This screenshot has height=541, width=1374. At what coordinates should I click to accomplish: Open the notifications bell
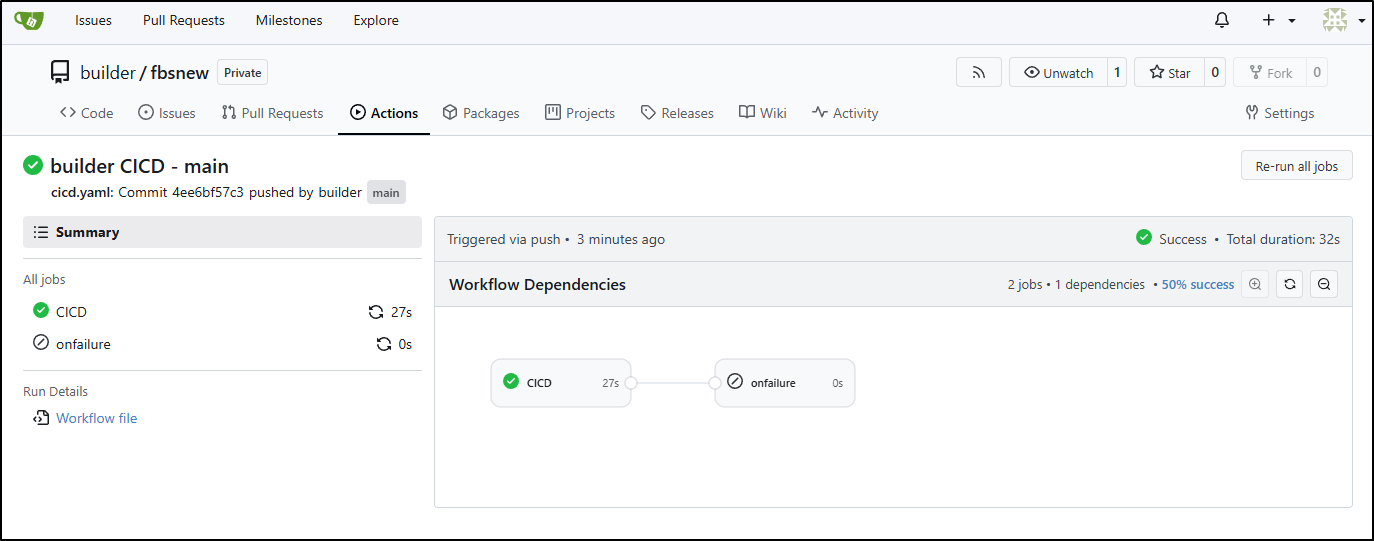pos(1222,20)
